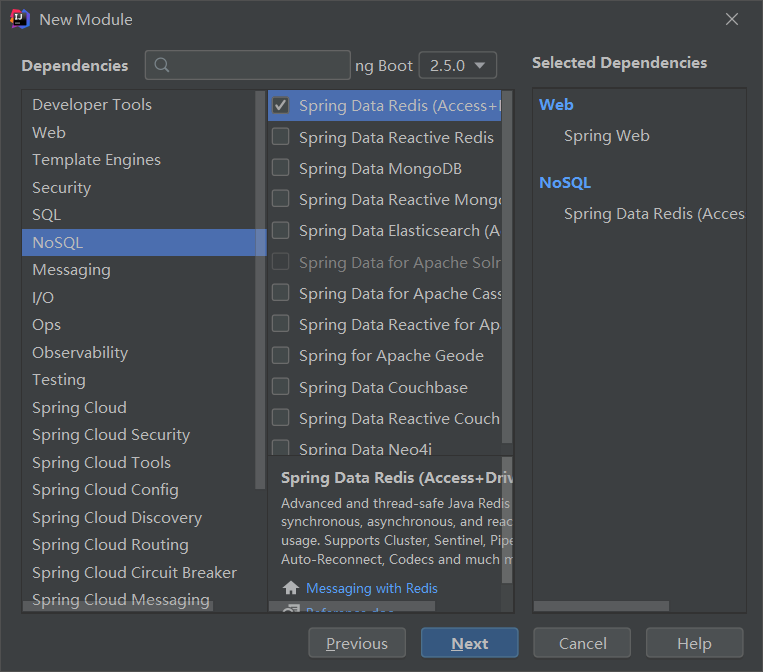The height and width of the screenshot is (672, 763).
Task: Check Spring Data Elasticsearch option
Action: (x=281, y=230)
